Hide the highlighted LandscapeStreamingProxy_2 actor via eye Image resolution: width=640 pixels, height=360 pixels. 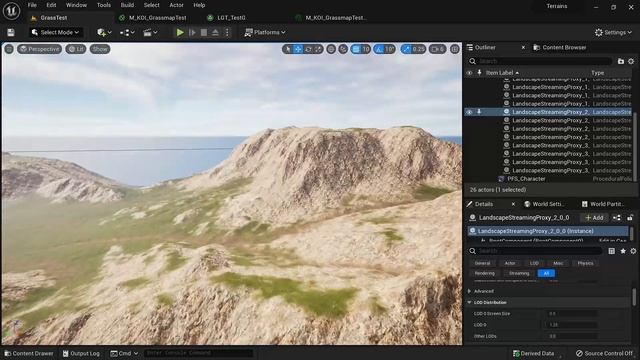click(x=469, y=112)
